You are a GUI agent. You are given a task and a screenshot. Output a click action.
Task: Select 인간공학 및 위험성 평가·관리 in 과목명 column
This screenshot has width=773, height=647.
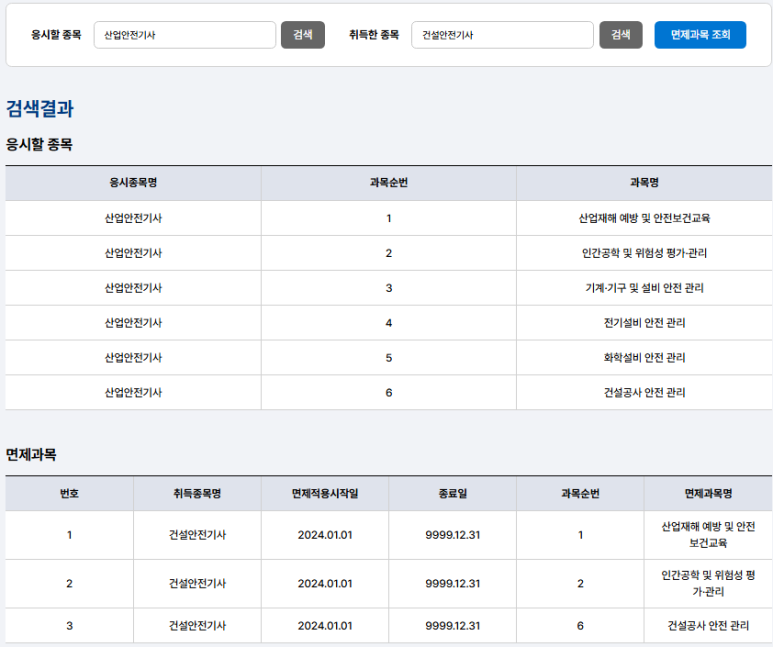644,253
